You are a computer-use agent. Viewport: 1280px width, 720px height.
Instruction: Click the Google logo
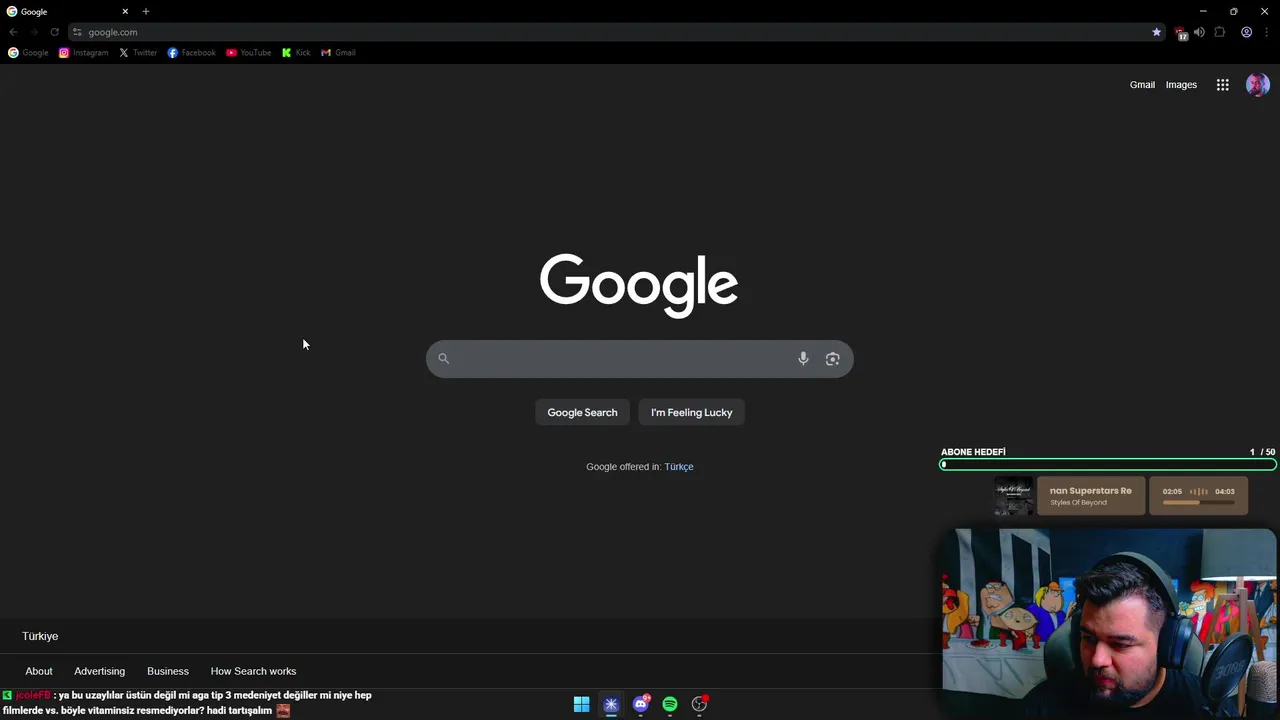tap(639, 286)
